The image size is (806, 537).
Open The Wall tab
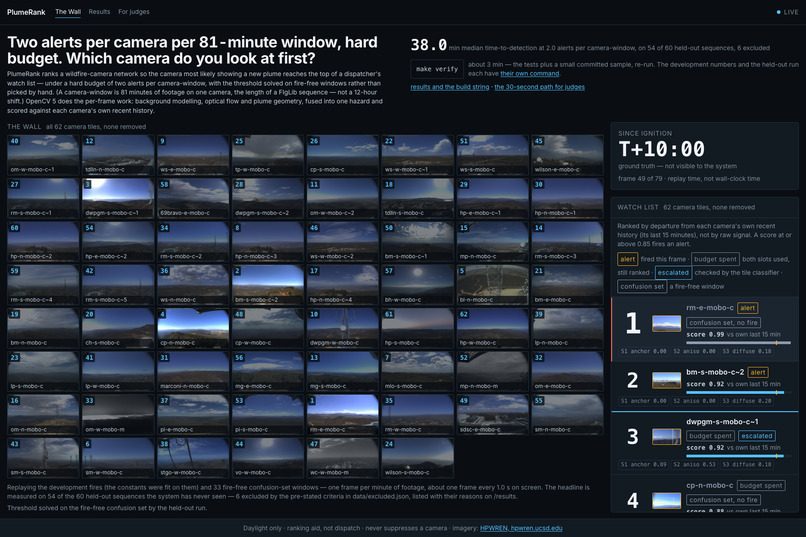(x=68, y=12)
